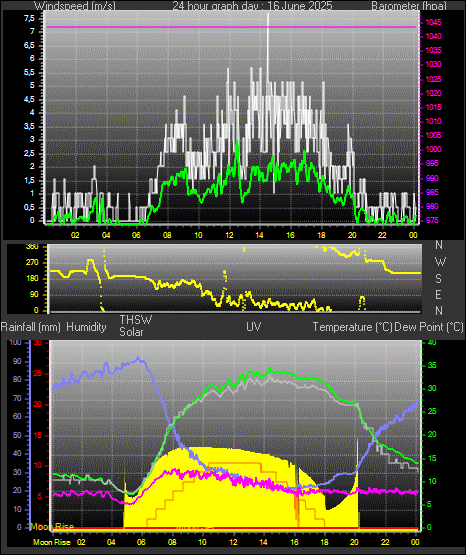Viewport: 466px width, 555px height.
Task: Click the green 'Moon Rise' label below the axis
Action: pos(52,542)
